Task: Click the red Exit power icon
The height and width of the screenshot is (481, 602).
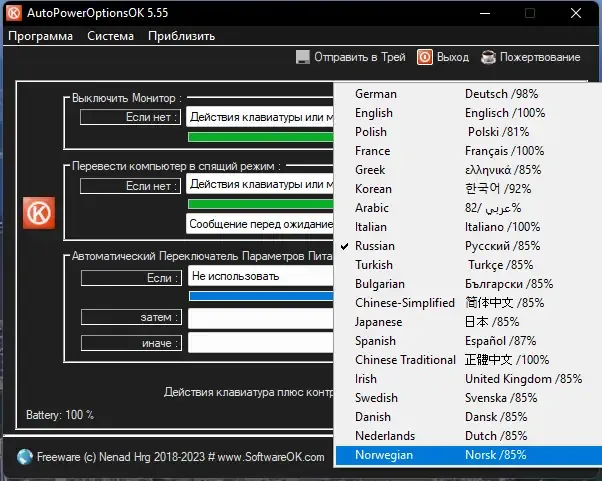Action: tap(425, 57)
